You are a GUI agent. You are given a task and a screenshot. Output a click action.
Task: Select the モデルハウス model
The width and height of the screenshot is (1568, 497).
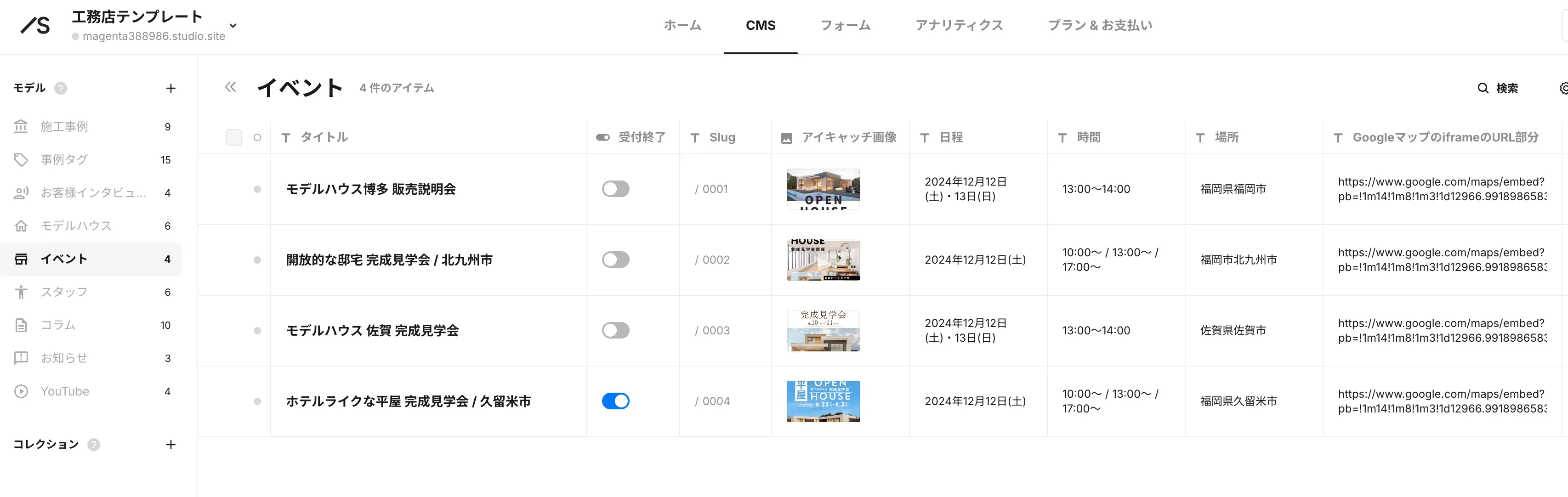76,226
